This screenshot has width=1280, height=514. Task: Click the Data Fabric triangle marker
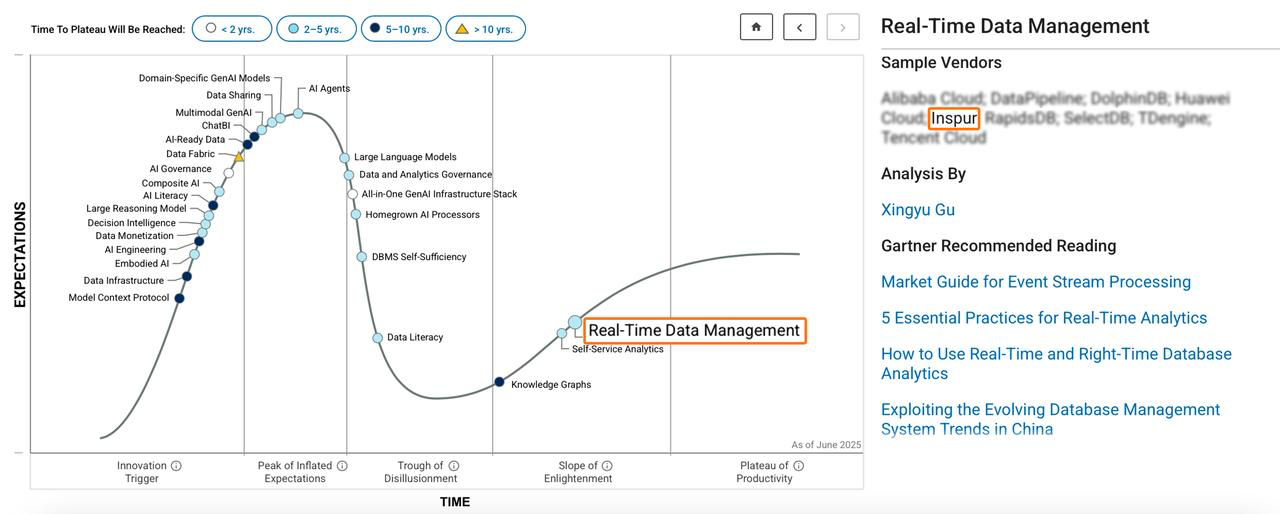tap(238, 157)
